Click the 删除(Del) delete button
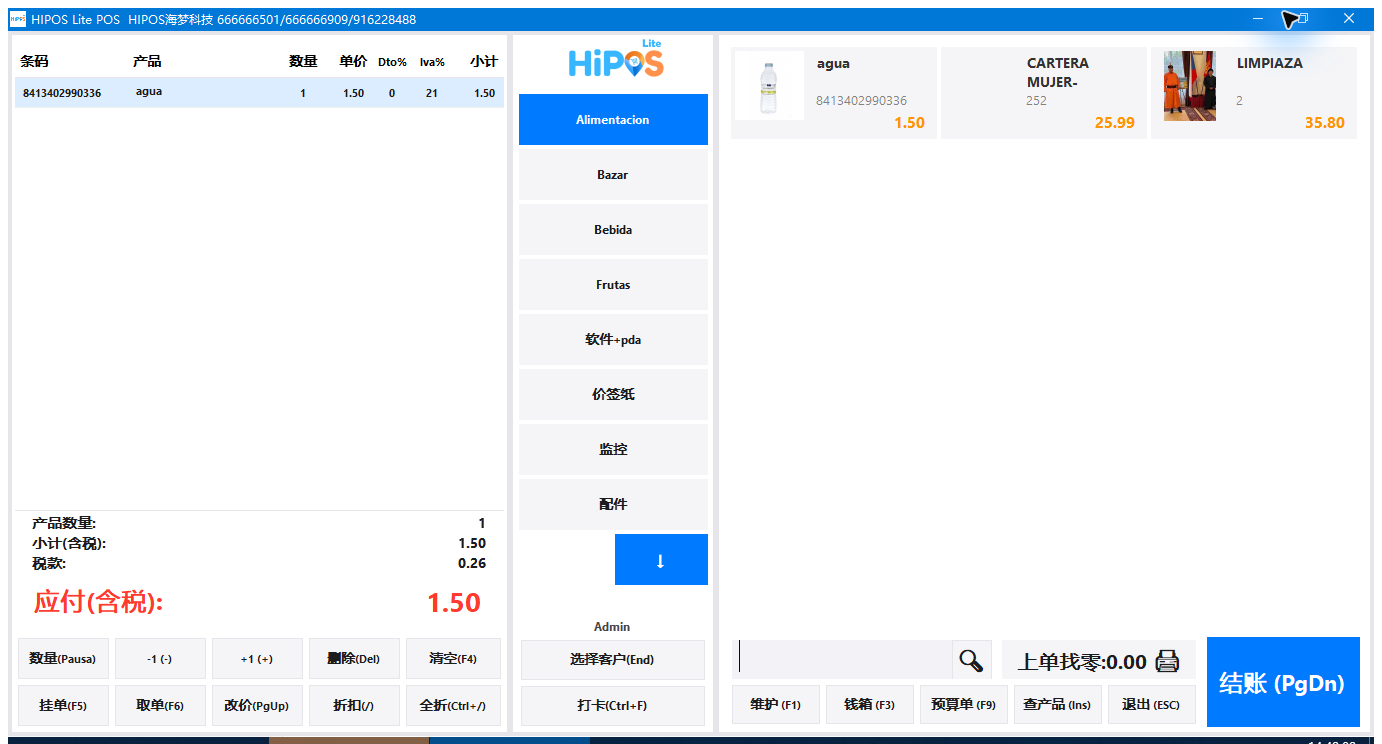The image size is (1382, 744). coord(354,659)
